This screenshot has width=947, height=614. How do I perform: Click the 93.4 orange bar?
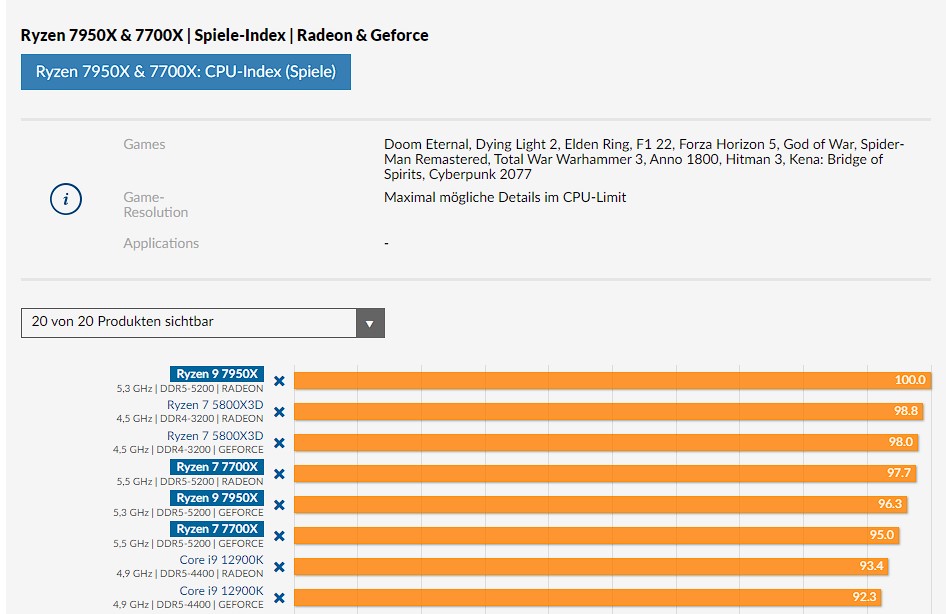(x=591, y=566)
